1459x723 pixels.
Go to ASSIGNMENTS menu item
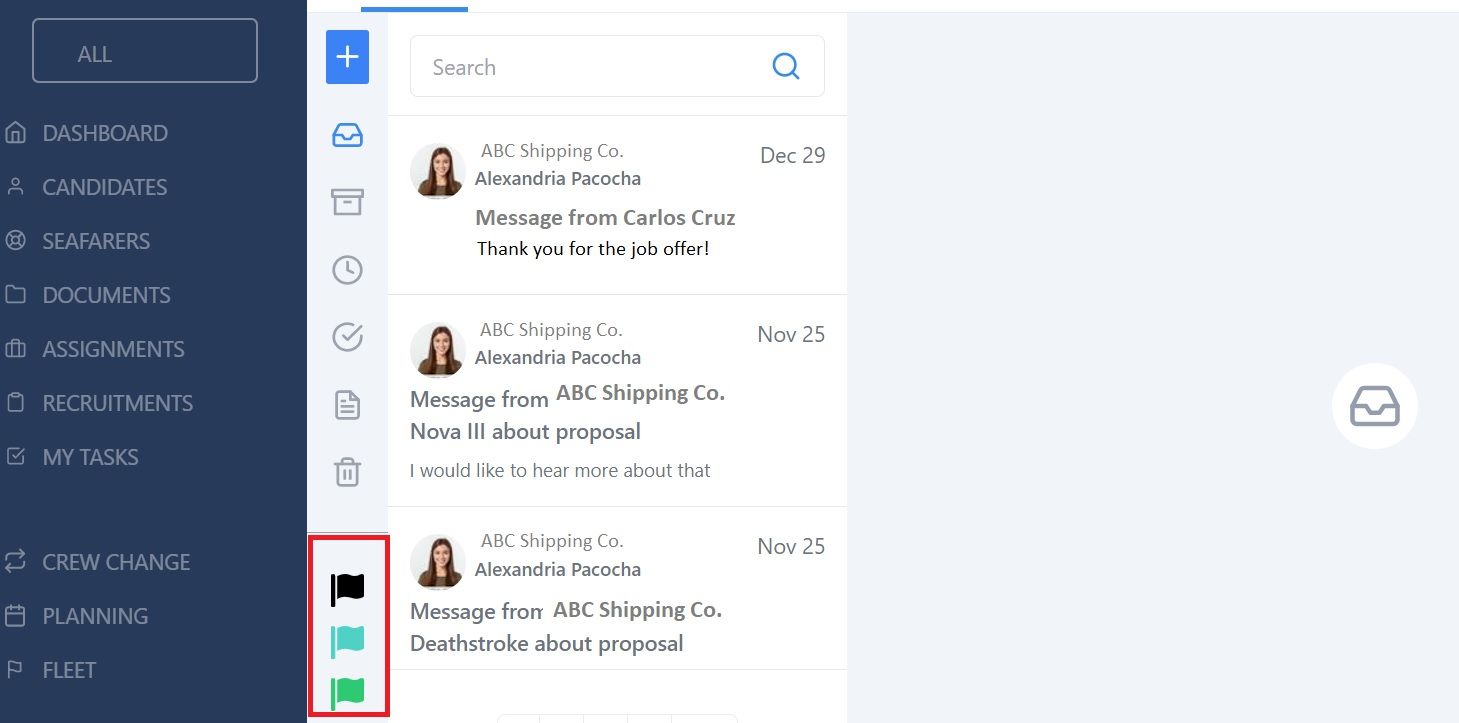click(x=114, y=349)
